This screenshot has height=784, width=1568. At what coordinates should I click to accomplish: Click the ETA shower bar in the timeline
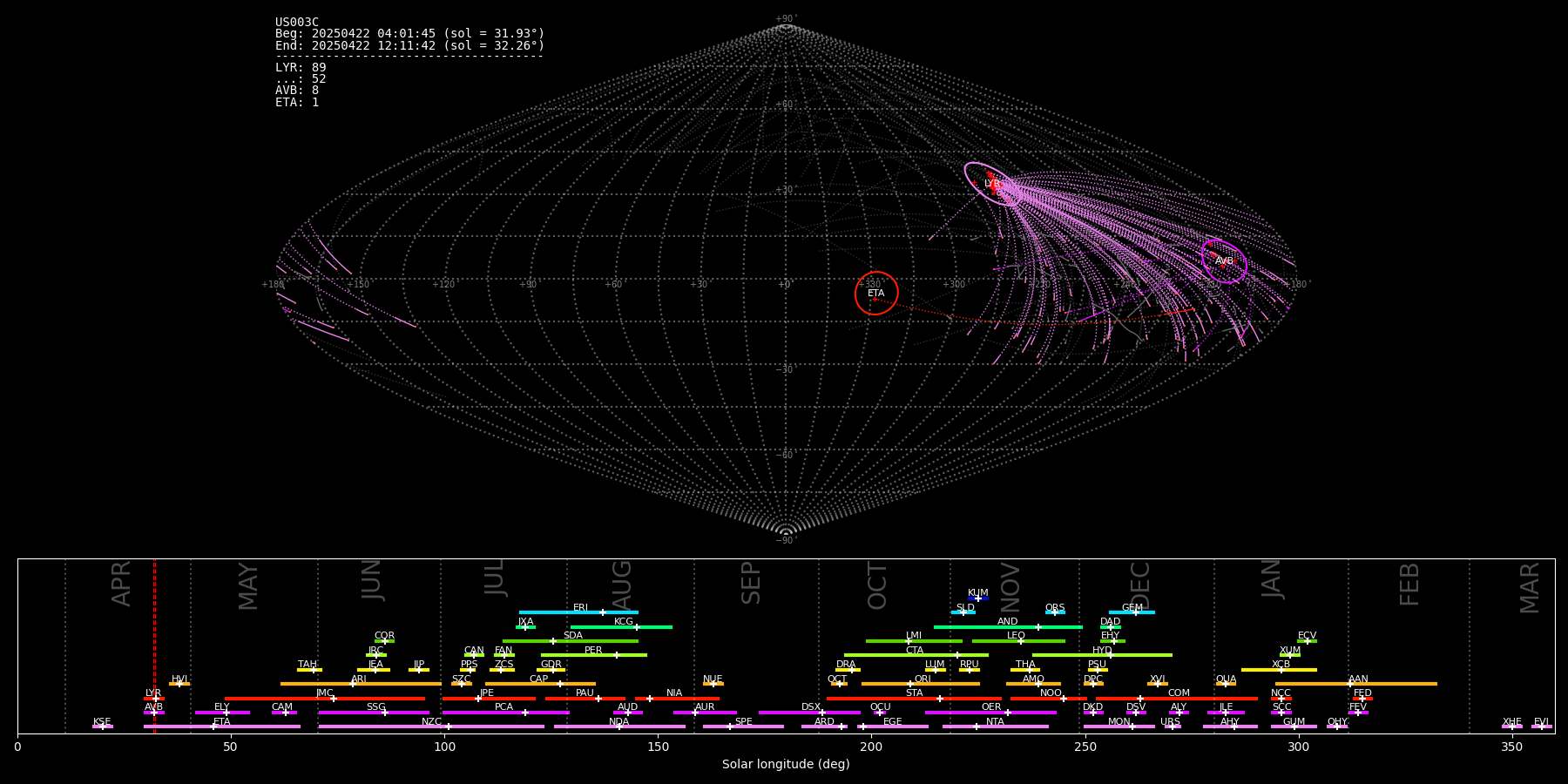[x=222, y=727]
